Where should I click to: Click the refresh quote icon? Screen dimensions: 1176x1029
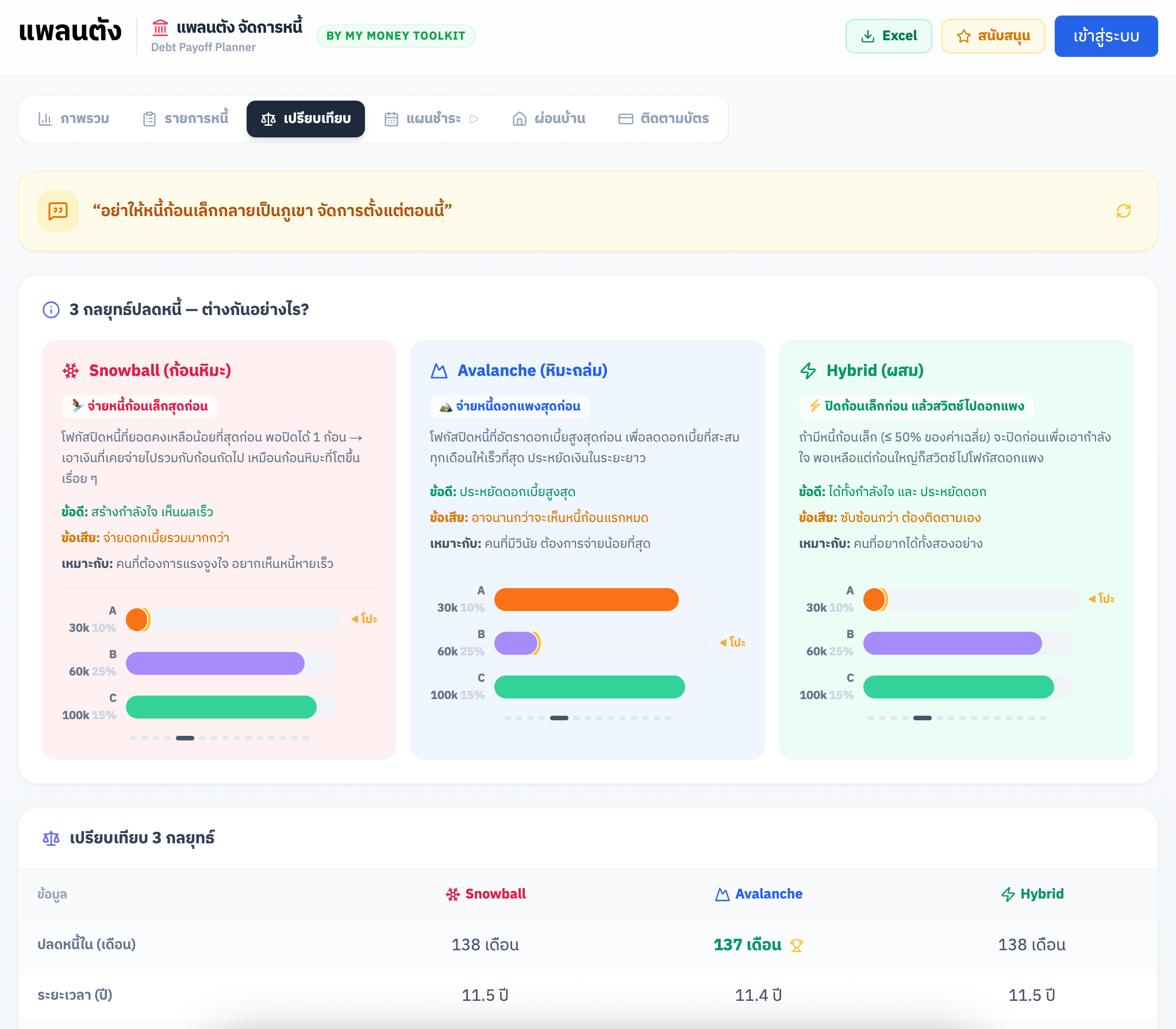[x=1123, y=211]
